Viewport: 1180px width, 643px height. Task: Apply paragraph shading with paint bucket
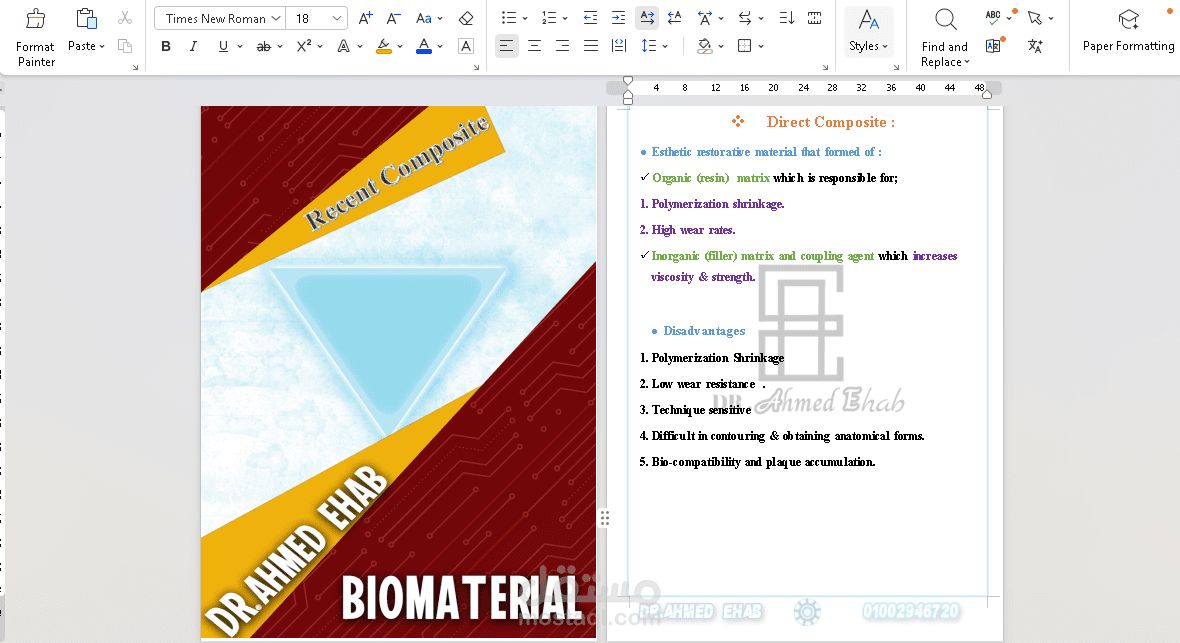coord(704,46)
